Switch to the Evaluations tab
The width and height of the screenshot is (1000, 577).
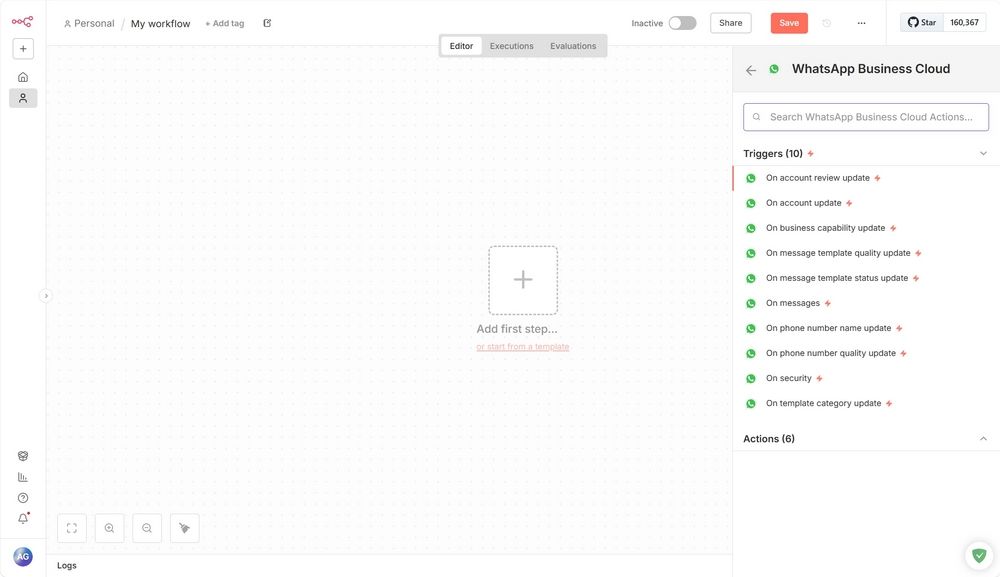point(572,44)
